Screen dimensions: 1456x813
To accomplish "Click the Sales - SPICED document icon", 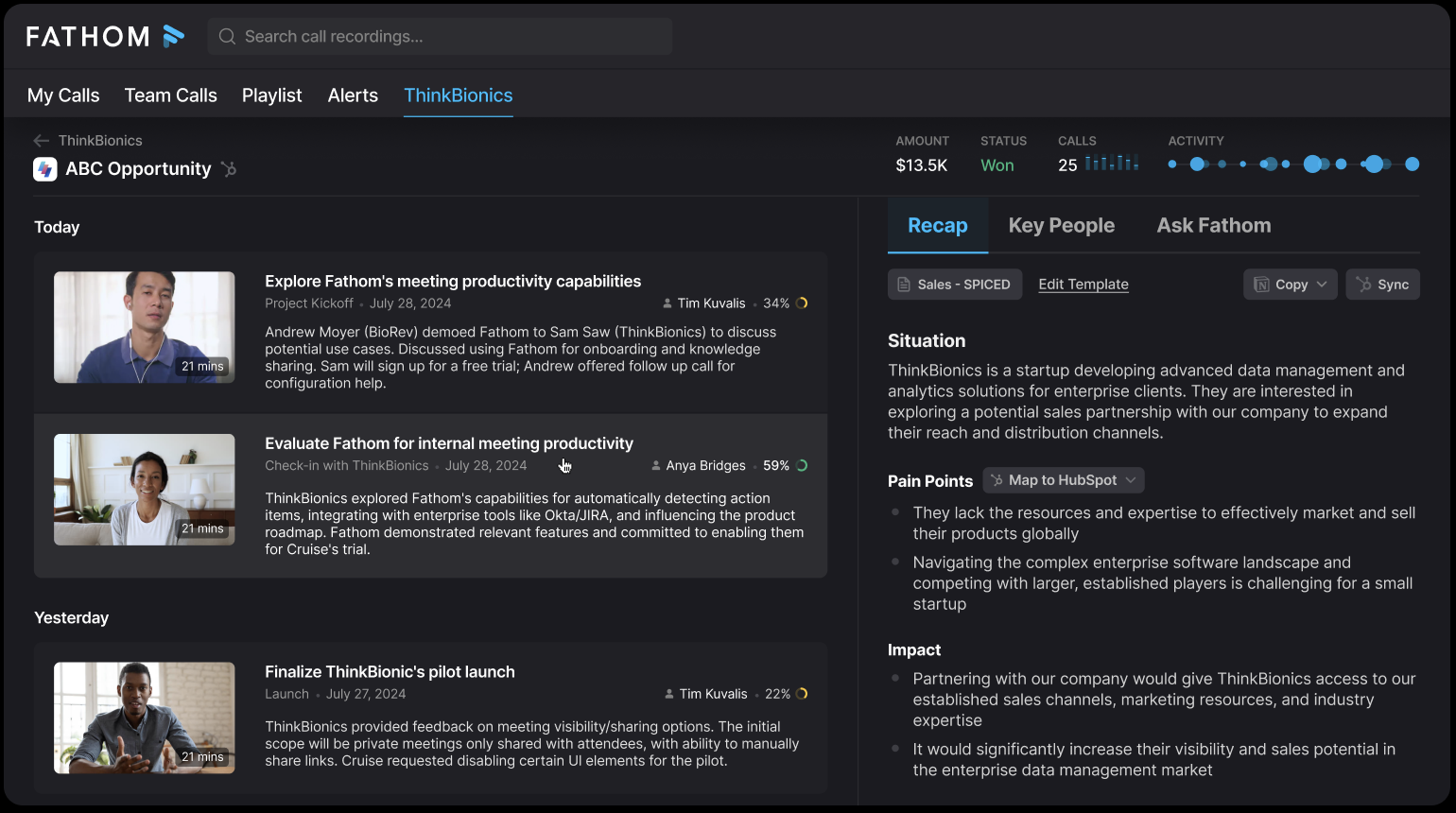I will pos(904,285).
